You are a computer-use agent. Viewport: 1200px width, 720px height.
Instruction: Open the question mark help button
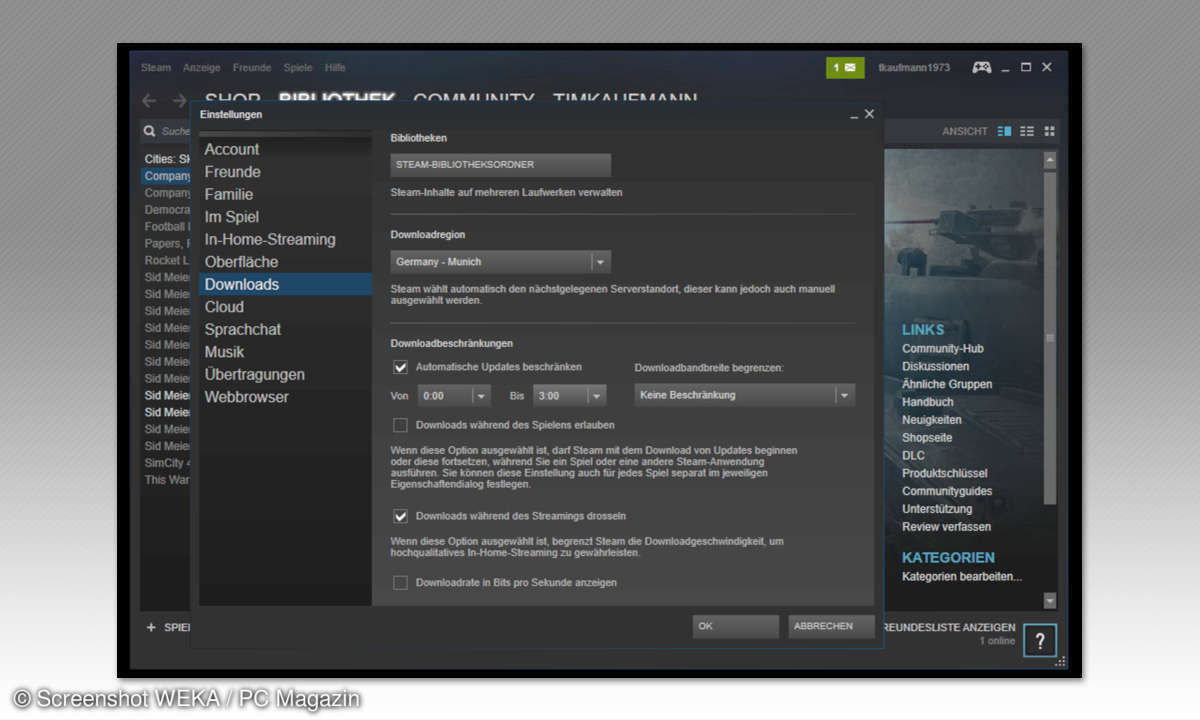(1040, 641)
